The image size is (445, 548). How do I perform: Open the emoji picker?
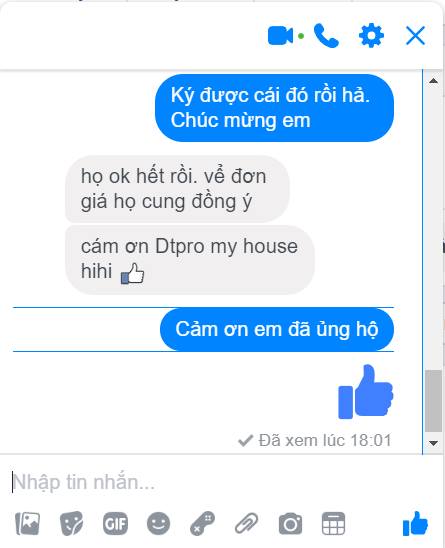tap(158, 523)
